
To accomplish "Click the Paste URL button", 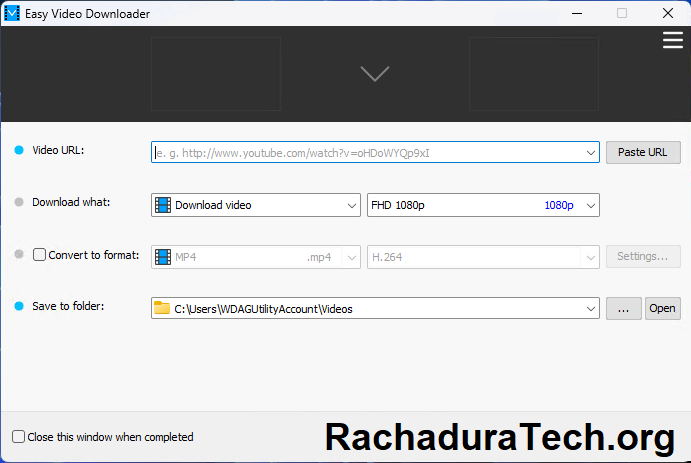I will [x=643, y=152].
